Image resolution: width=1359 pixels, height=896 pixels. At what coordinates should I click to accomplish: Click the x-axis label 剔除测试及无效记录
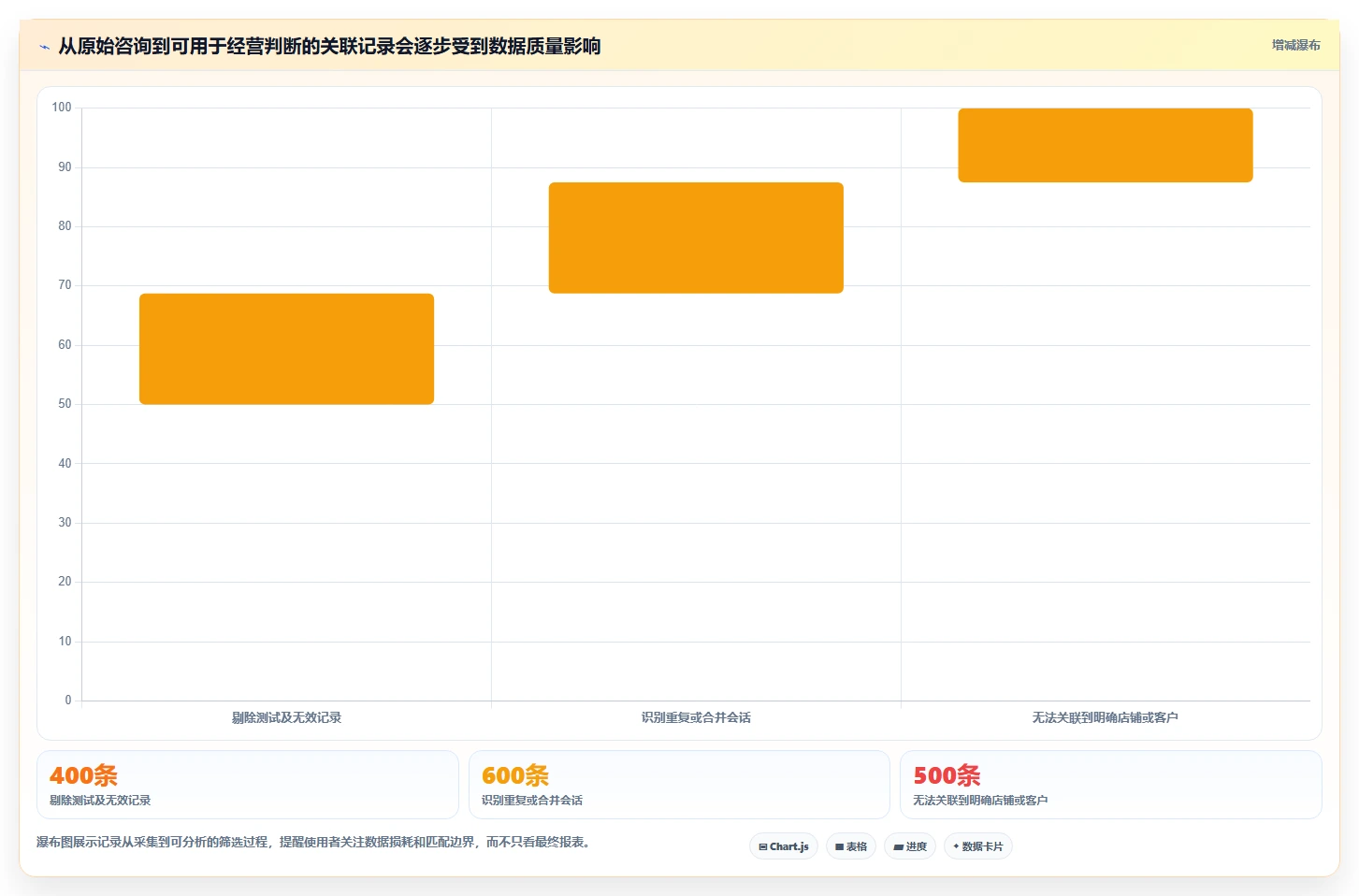coord(286,717)
